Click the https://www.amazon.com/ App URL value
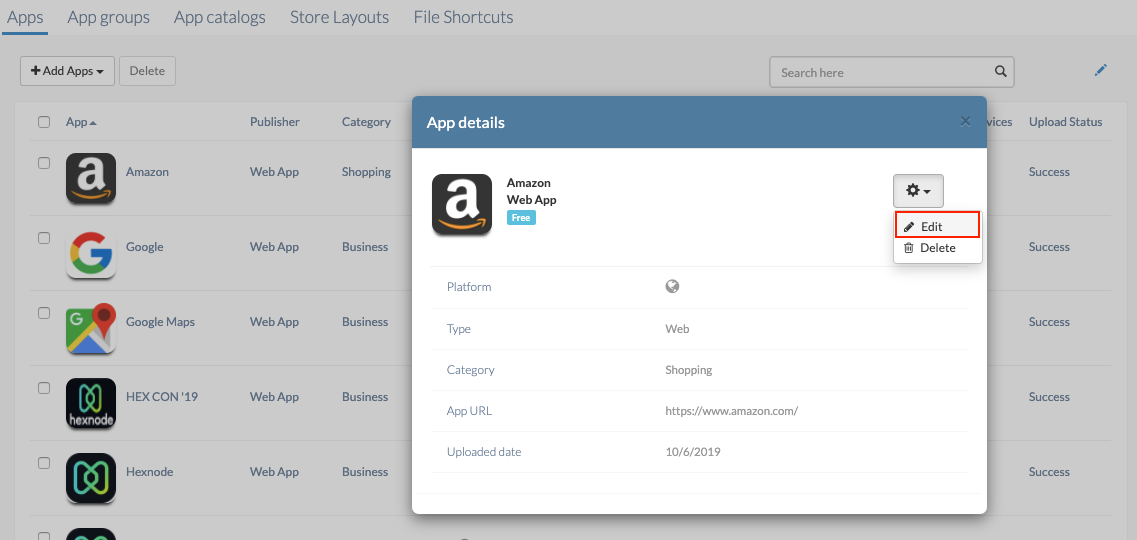1137x540 pixels. [x=732, y=411]
